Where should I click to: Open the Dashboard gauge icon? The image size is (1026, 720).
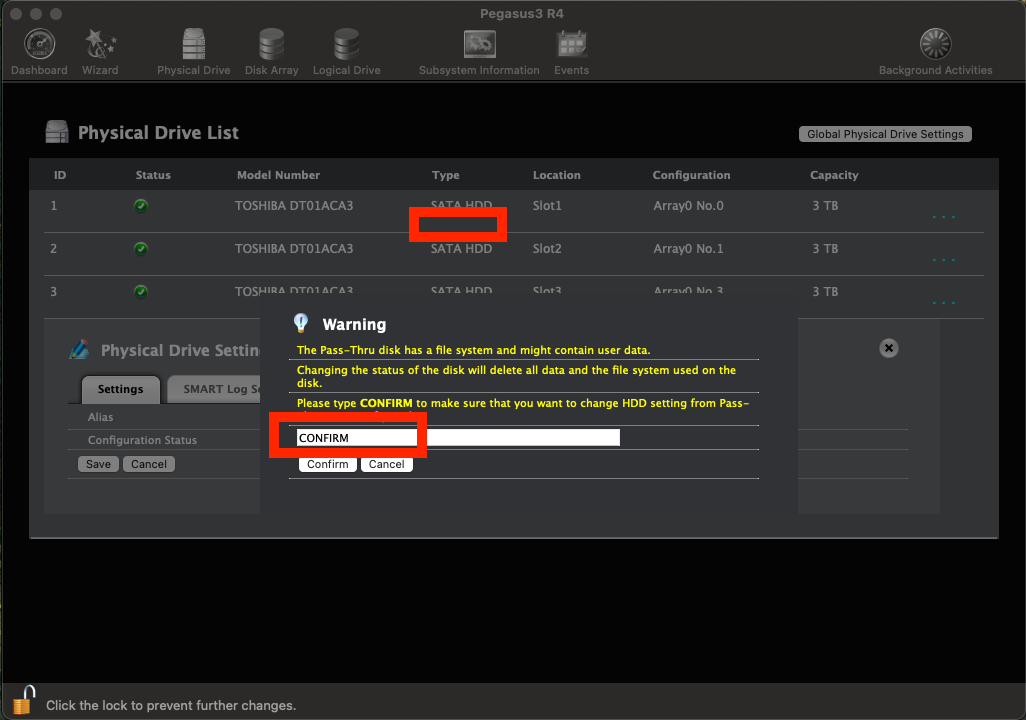coord(39,45)
